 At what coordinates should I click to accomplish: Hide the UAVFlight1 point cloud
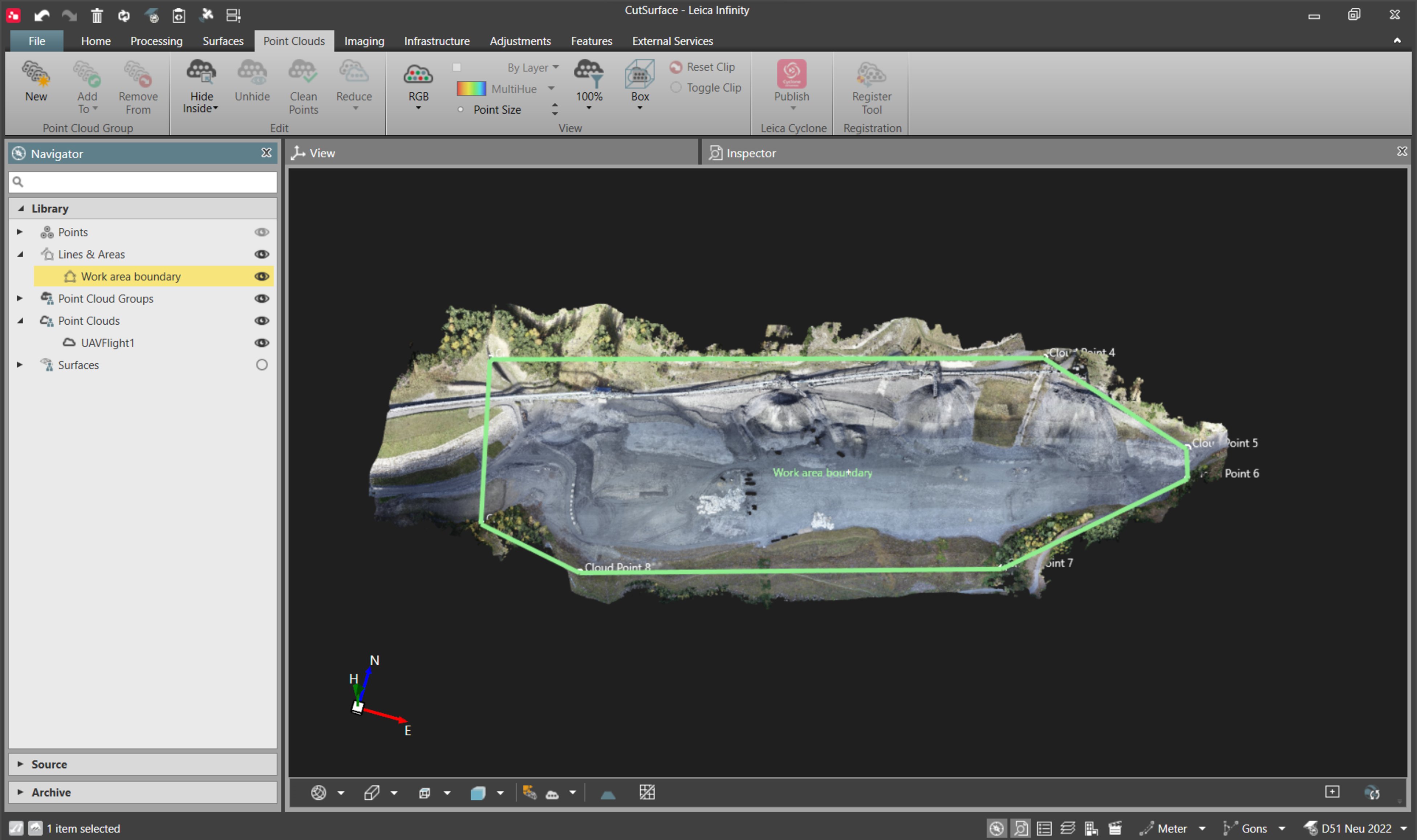(261, 342)
